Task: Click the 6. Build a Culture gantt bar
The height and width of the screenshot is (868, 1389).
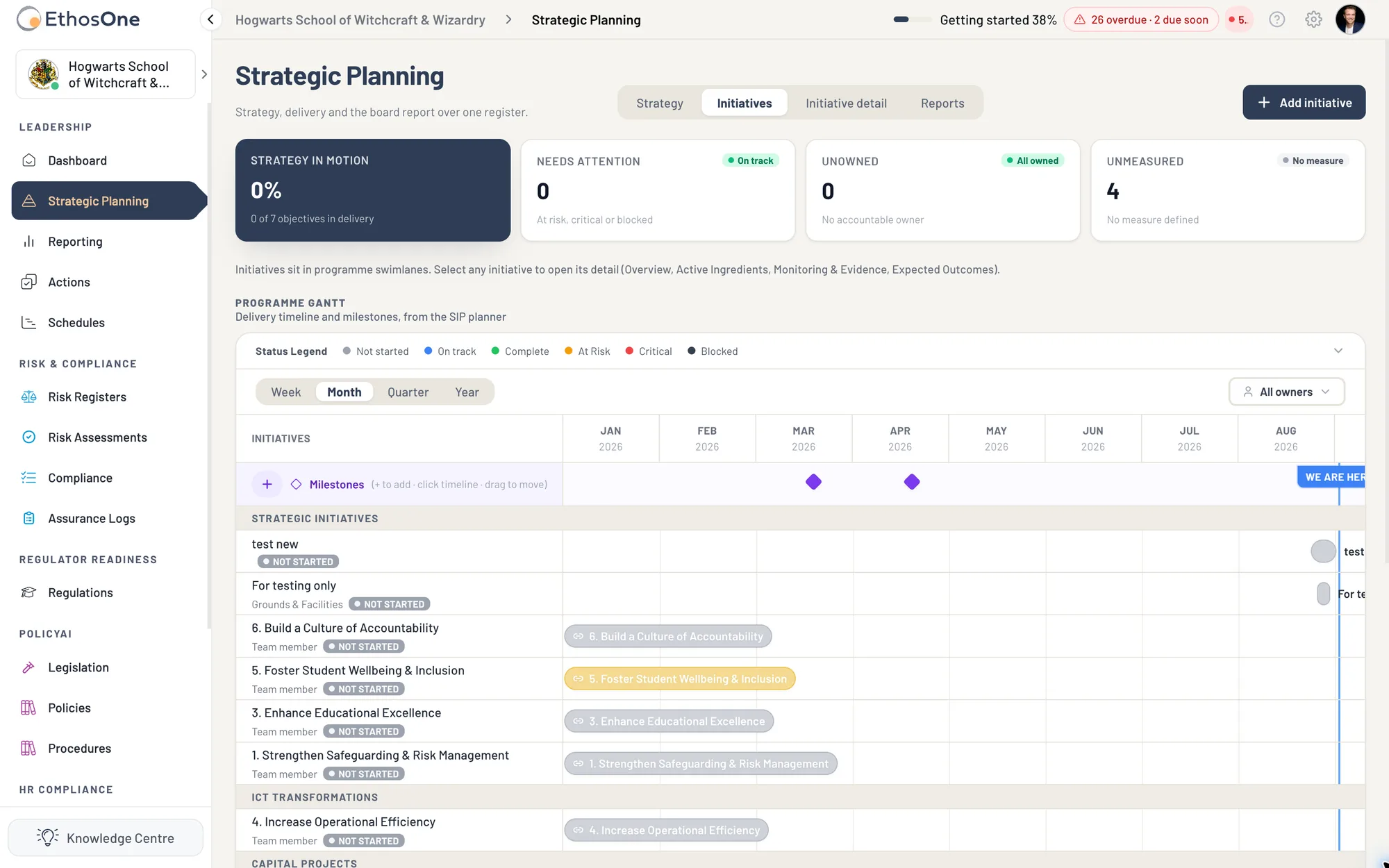Action: (x=668, y=636)
